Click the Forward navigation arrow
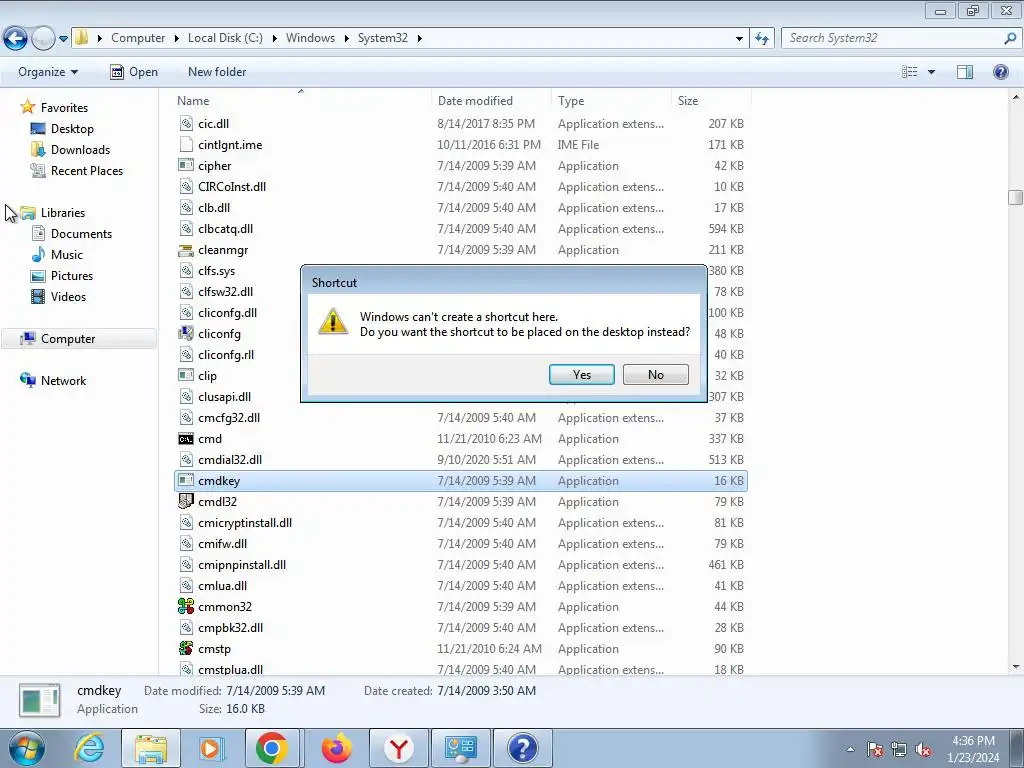The image size is (1024, 768). (43, 38)
